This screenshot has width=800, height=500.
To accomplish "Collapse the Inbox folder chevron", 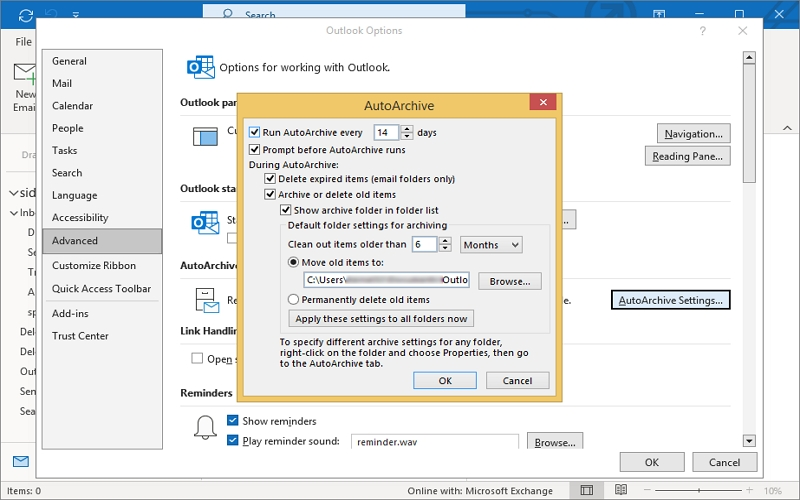I will tap(14, 213).
